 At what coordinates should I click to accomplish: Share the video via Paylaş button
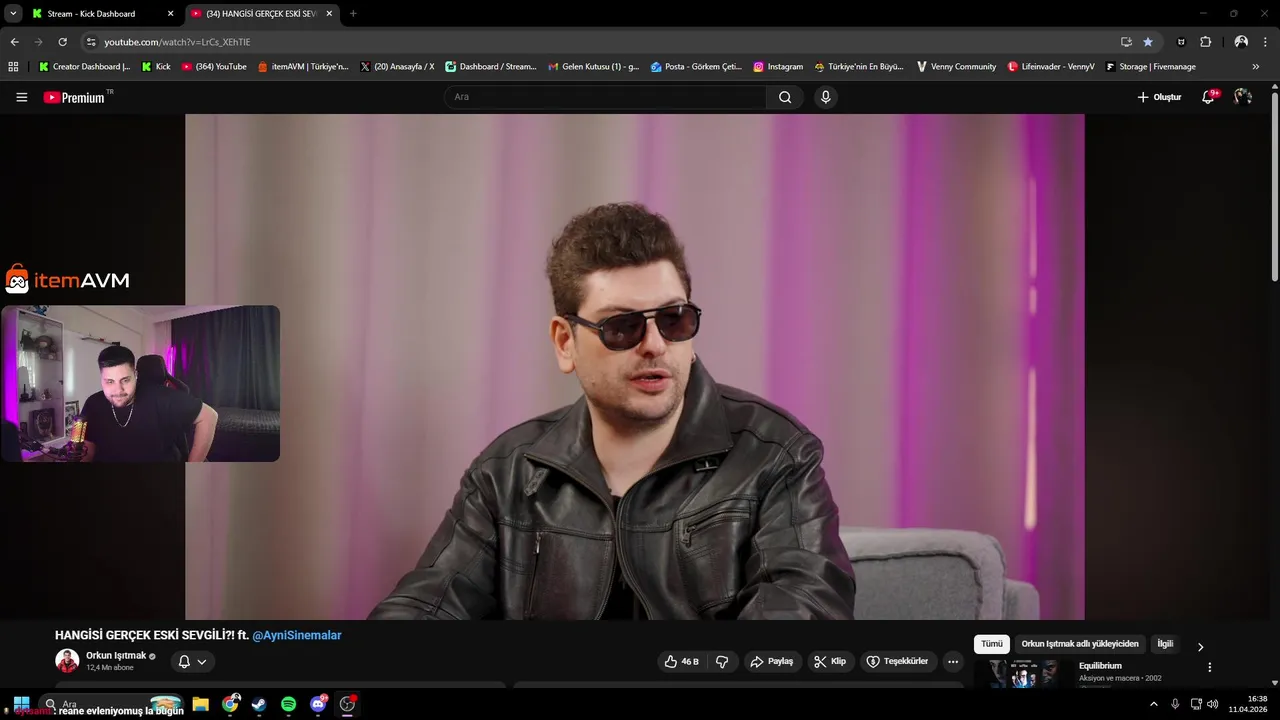(x=771, y=661)
